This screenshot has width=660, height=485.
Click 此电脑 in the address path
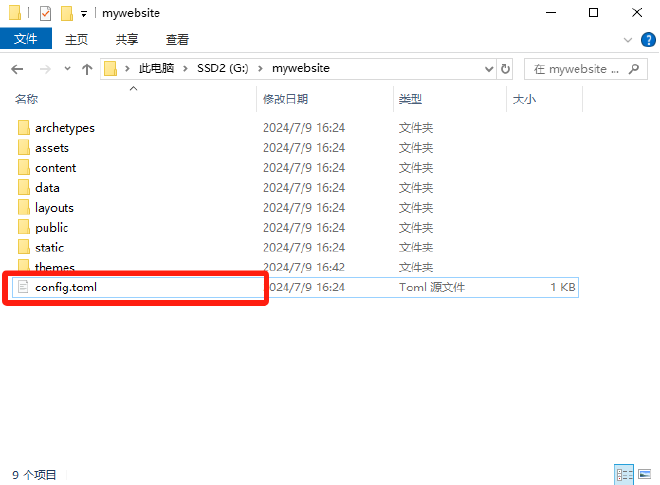coord(156,68)
